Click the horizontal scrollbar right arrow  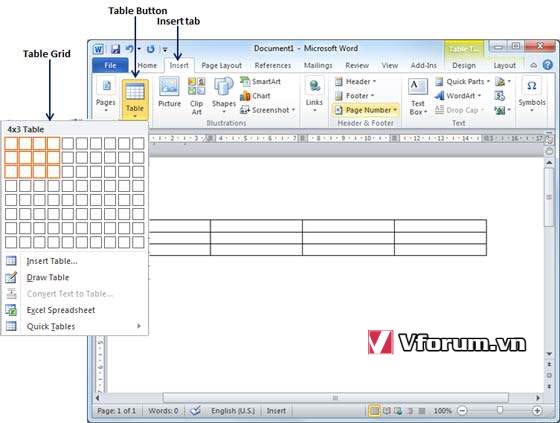click(x=538, y=397)
